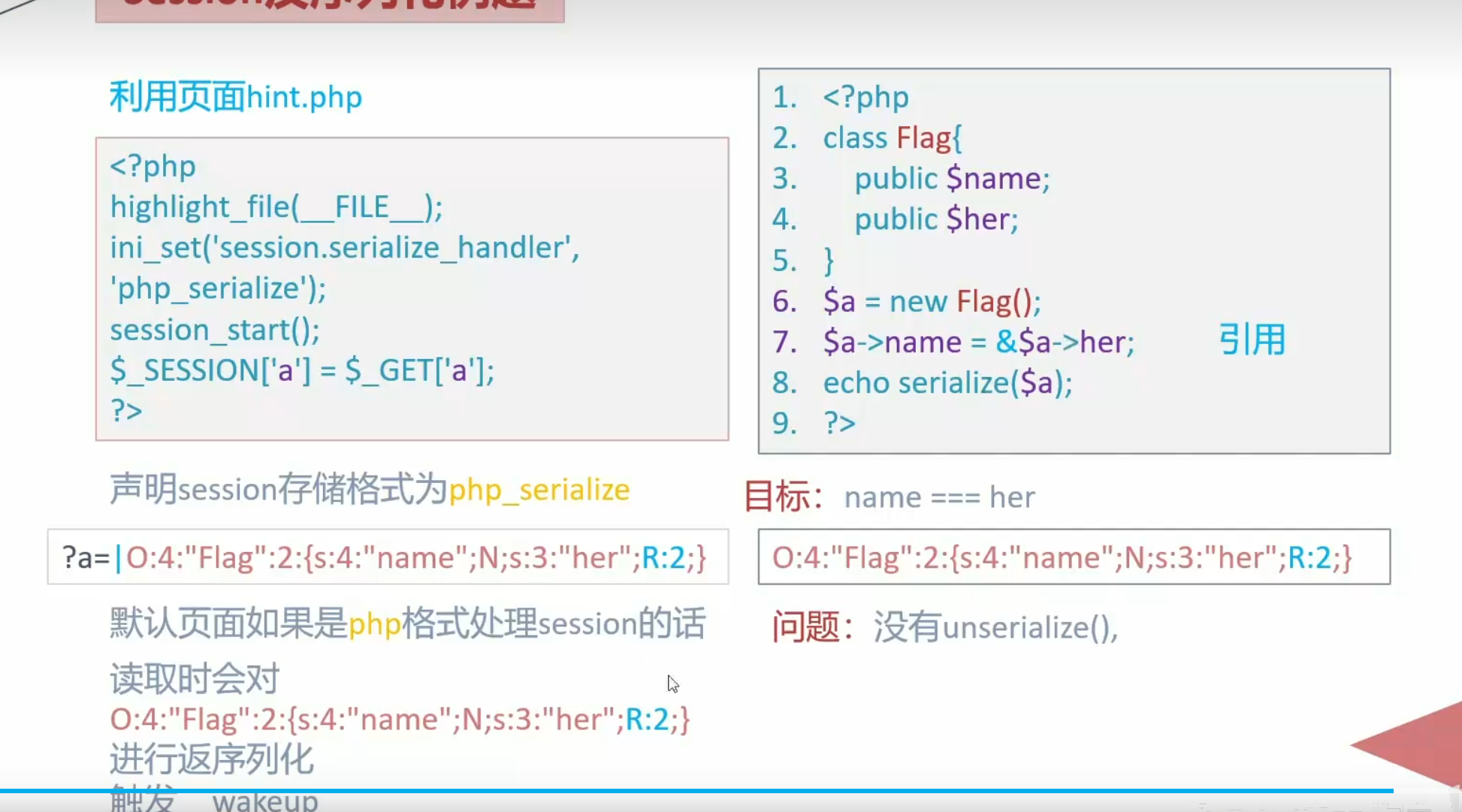Click the $_SESSION['a'] = $_GET['a'] line
This screenshot has width=1462, height=812.
302,370
